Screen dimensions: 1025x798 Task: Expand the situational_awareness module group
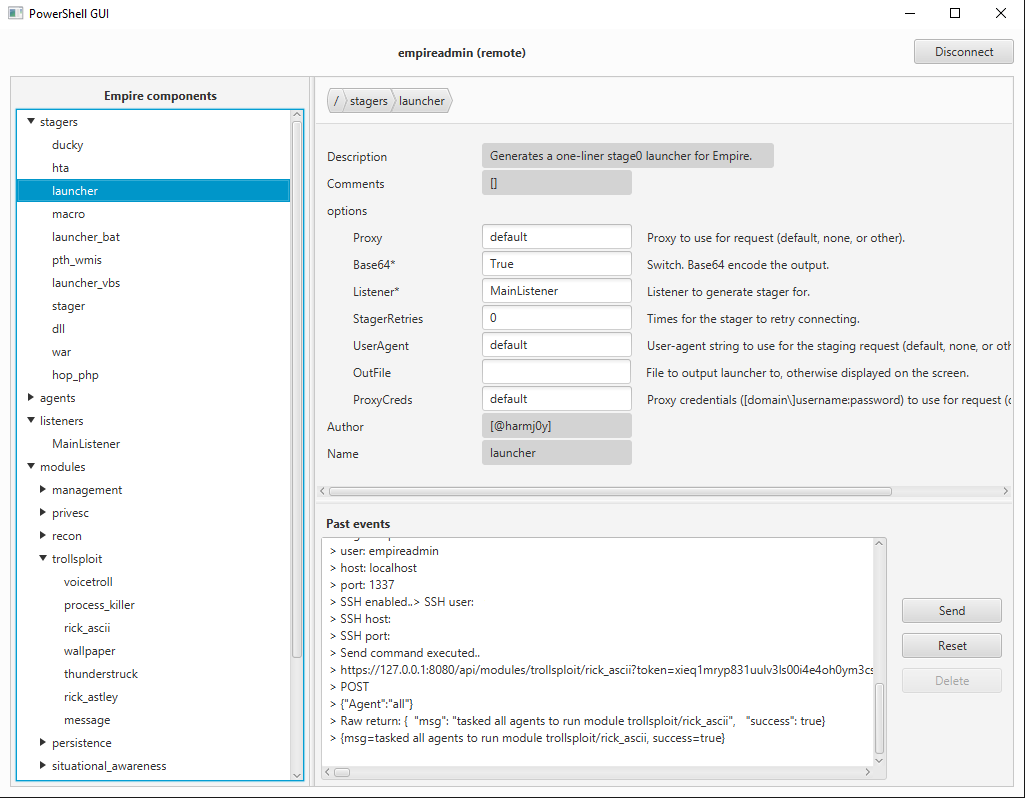click(x=42, y=765)
